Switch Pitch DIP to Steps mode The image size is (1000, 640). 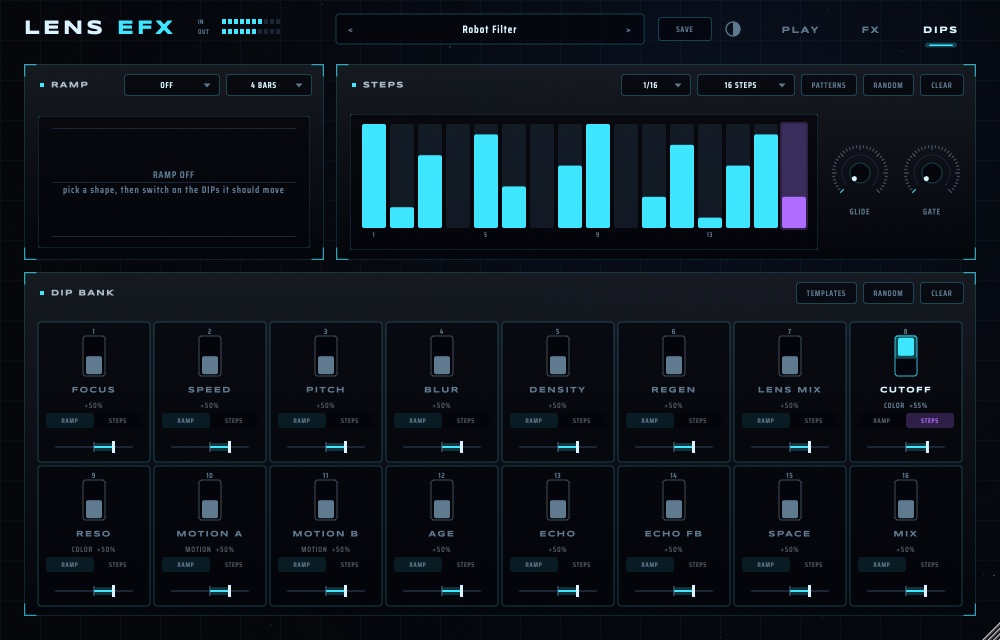tap(349, 421)
